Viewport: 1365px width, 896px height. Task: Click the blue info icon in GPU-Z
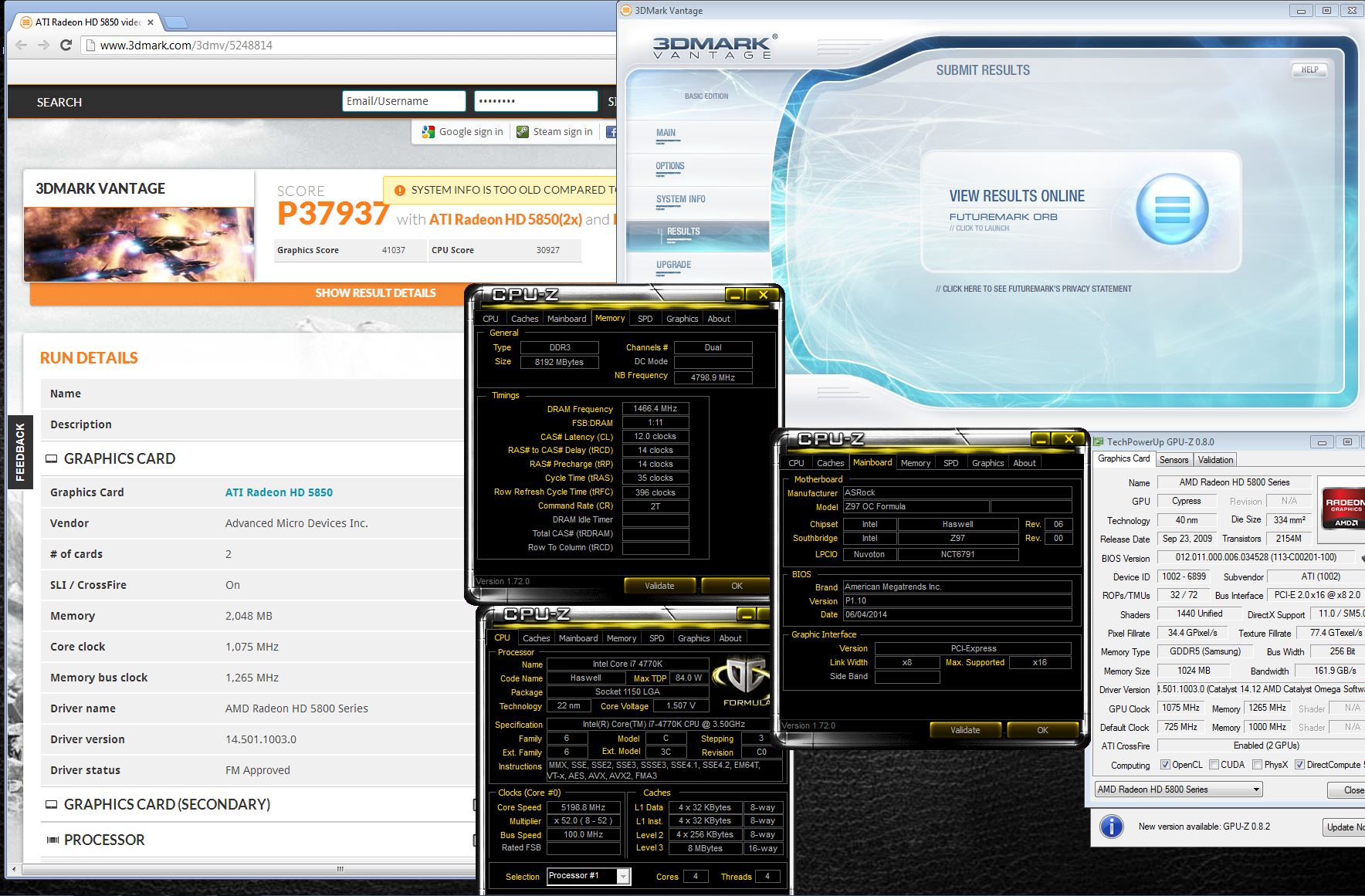pyautogui.click(x=1111, y=827)
